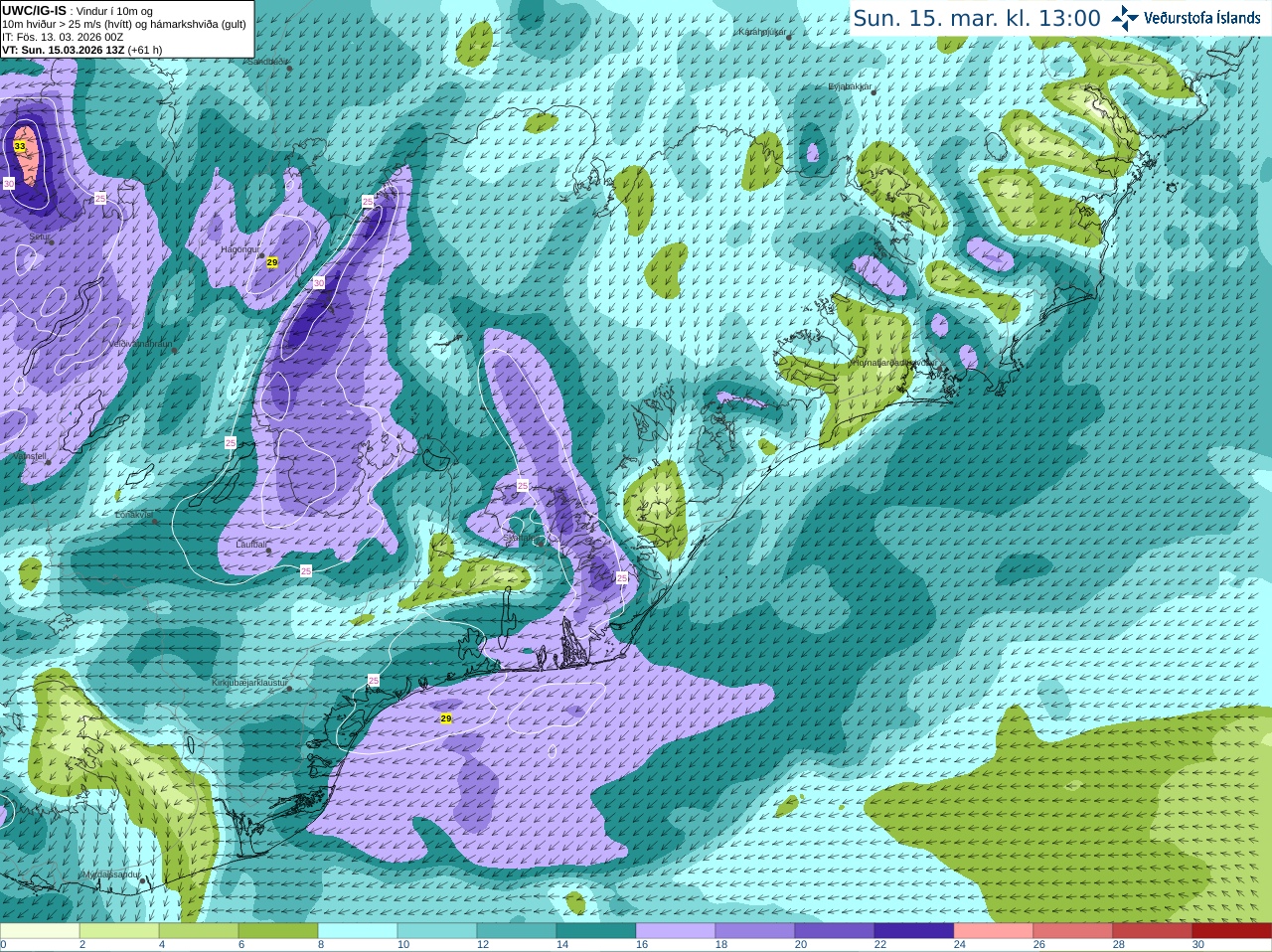
Task: Click the IT: Fös. 13. 03. 2026 00Z line
Action: pyautogui.click(x=63, y=37)
